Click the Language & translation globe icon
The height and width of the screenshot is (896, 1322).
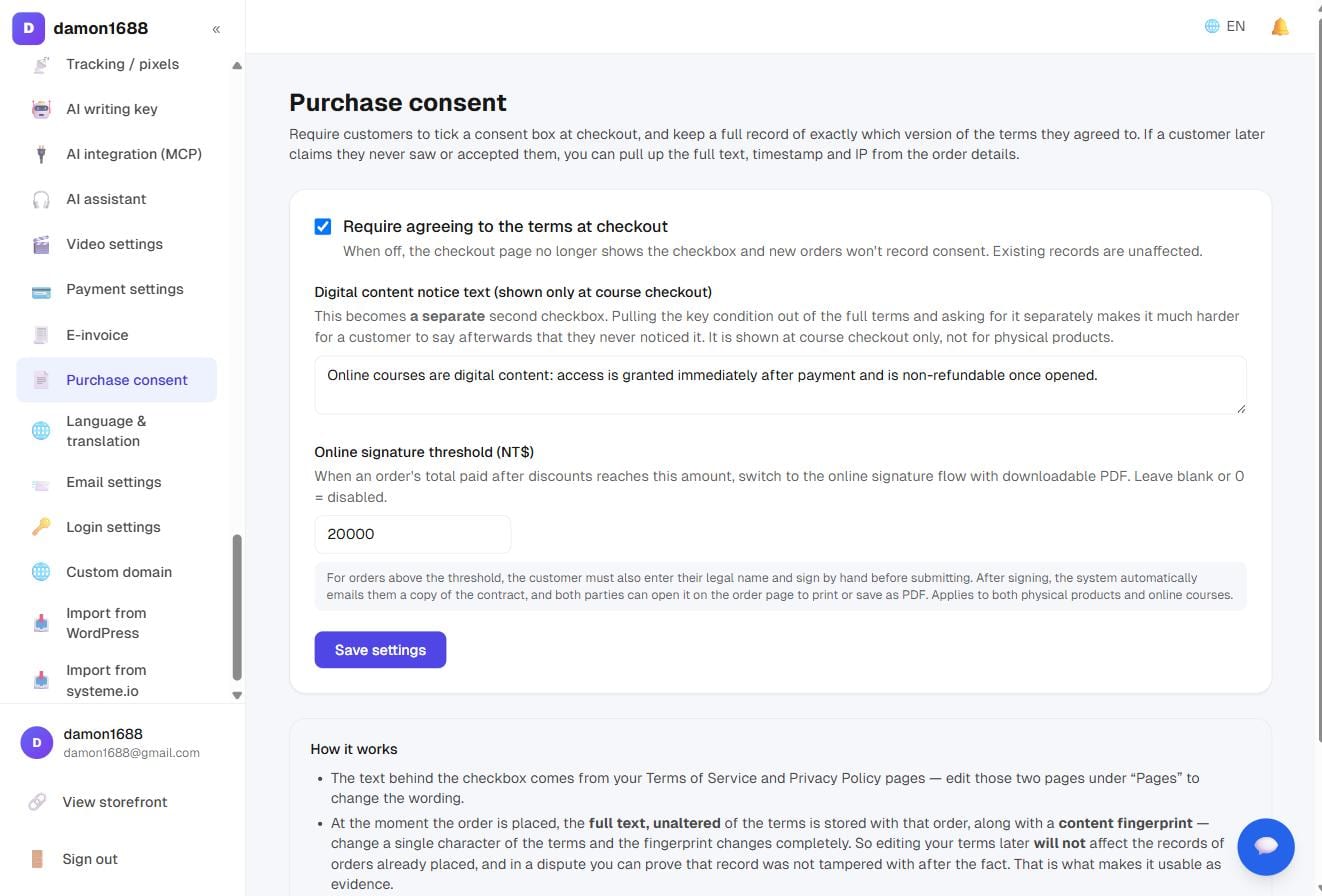click(x=41, y=431)
